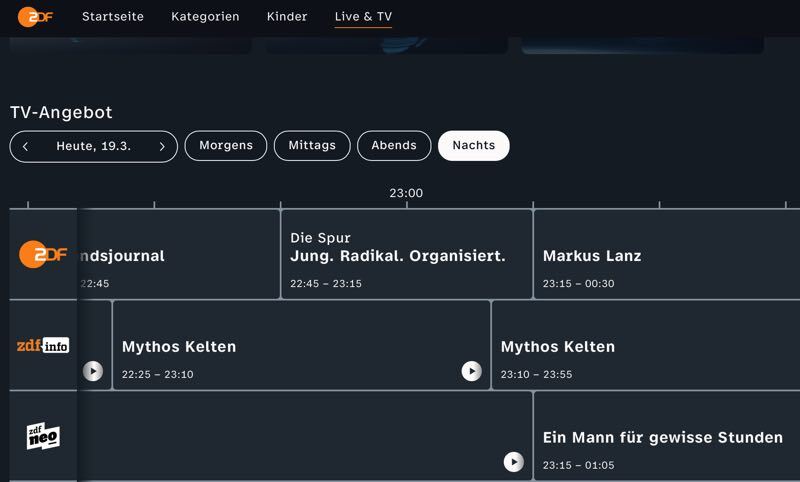Select the Nachts time filter
The width and height of the screenshot is (800, 482).
(x=473, y=146)
